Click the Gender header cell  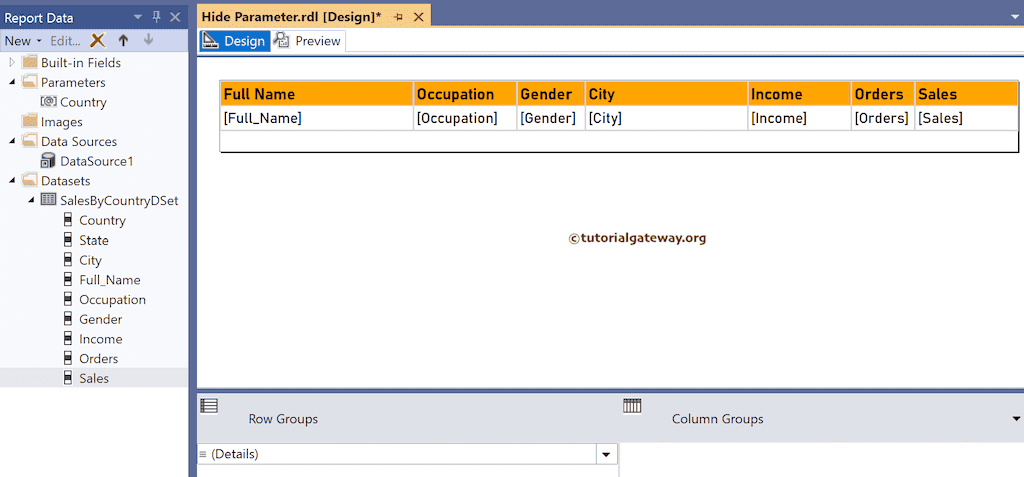click(x=551, y=94)
